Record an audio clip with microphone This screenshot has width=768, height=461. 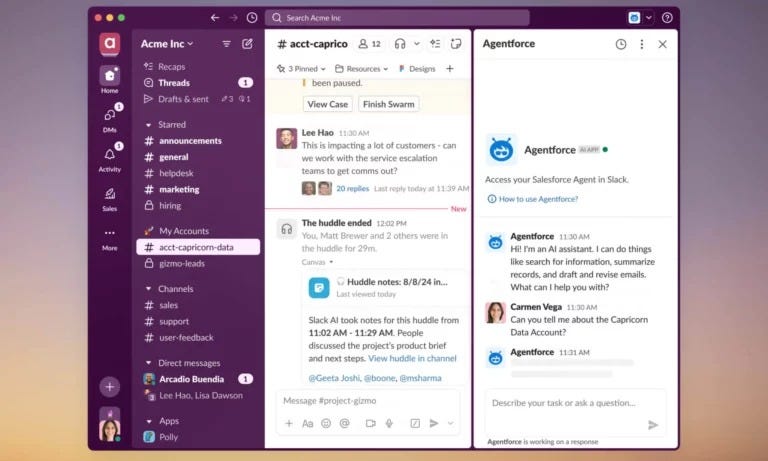click(389, 423)
